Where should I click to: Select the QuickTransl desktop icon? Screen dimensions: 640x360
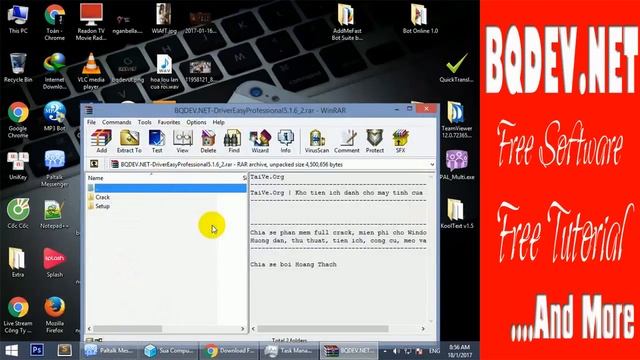click(x=457, y=68)
